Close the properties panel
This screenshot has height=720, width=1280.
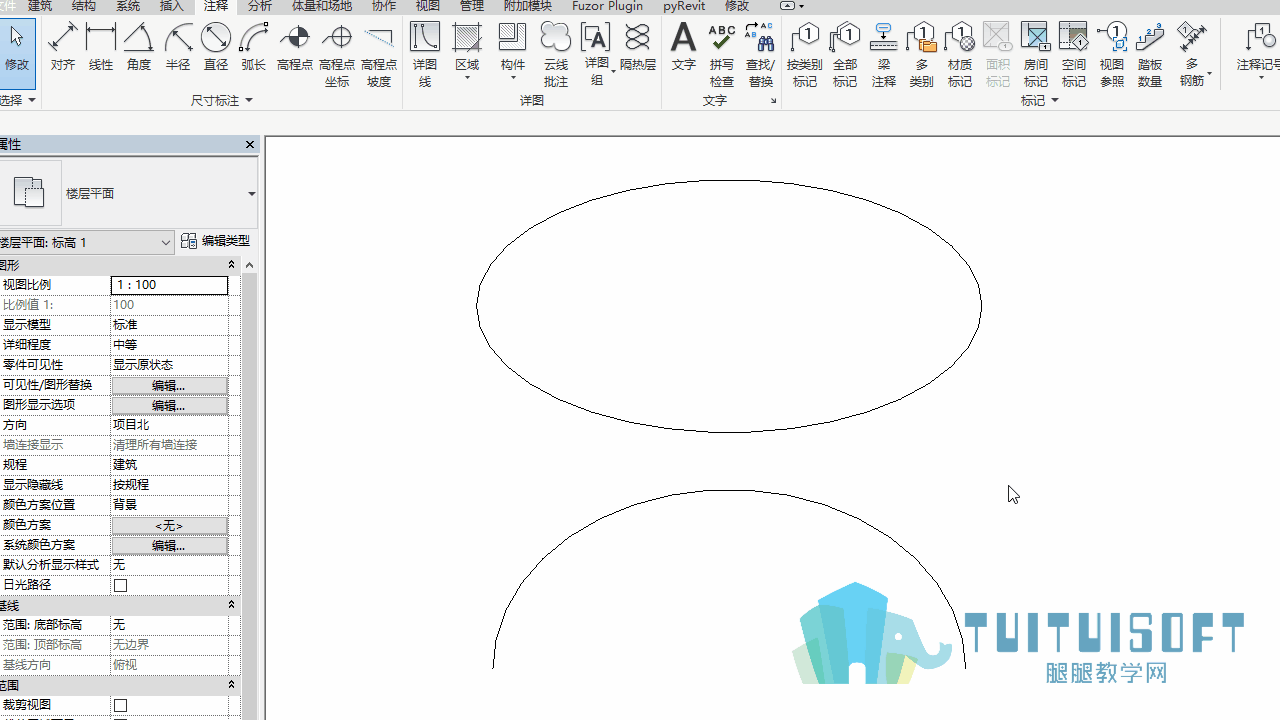(250, 145)
